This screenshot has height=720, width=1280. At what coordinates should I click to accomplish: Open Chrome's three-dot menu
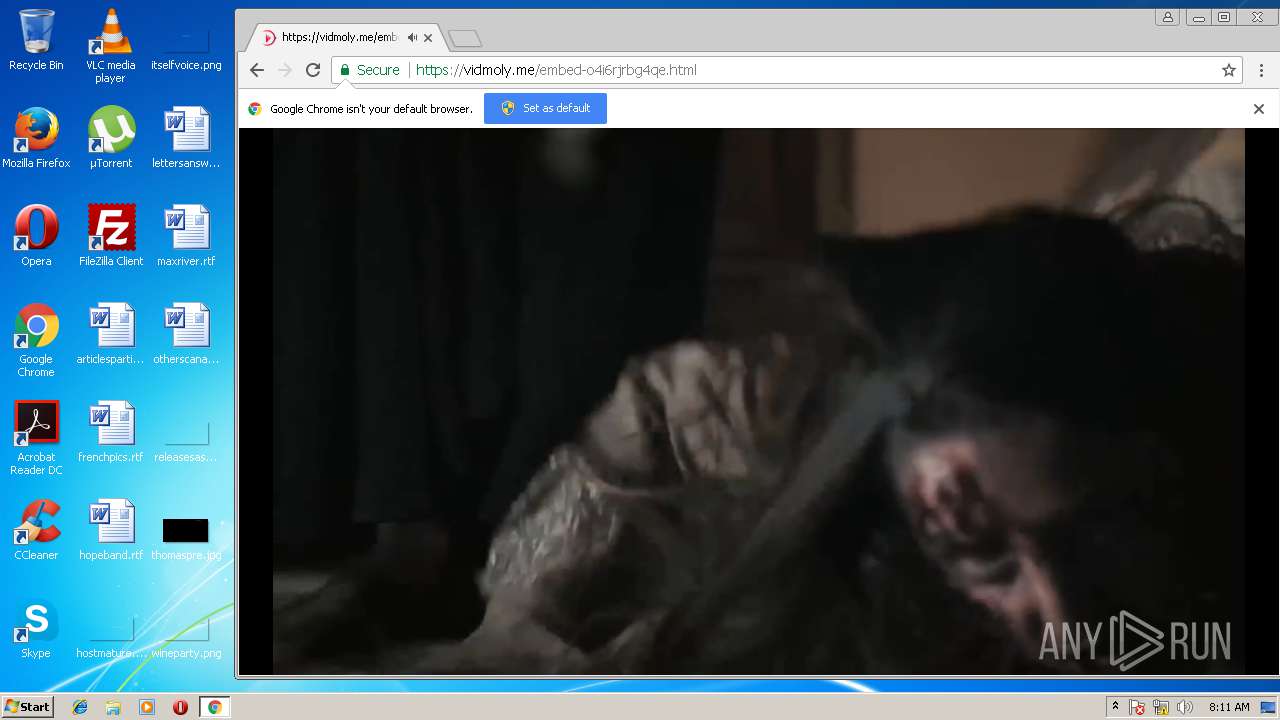1261,70
